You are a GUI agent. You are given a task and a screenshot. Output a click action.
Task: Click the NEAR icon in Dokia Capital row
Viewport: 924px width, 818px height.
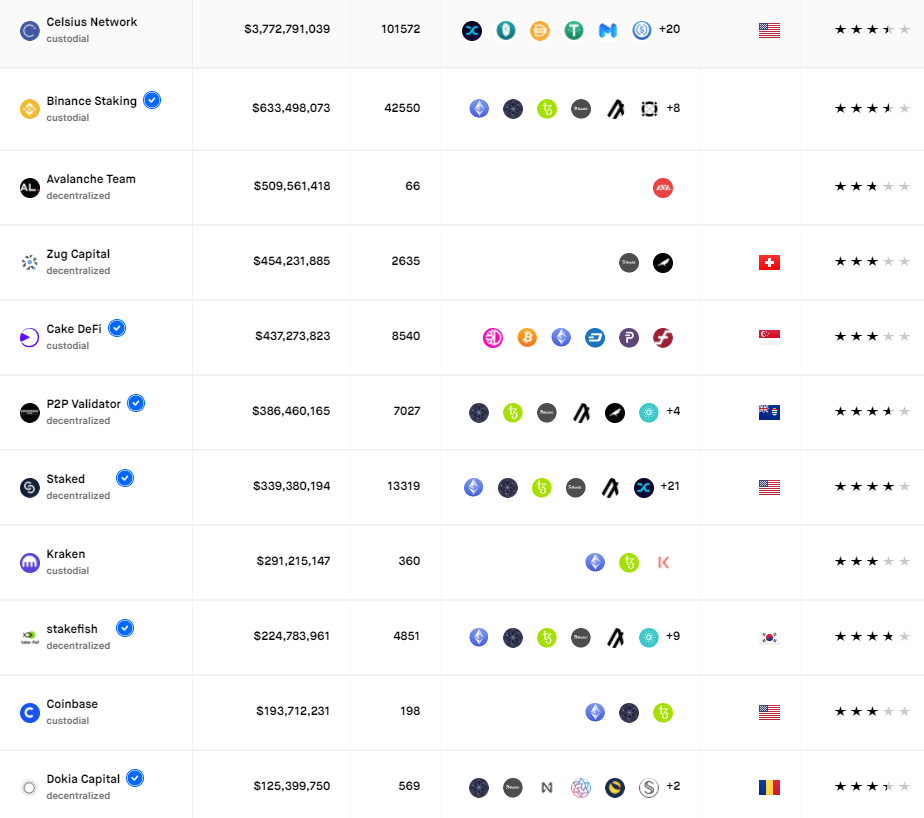tap(547, 787)
